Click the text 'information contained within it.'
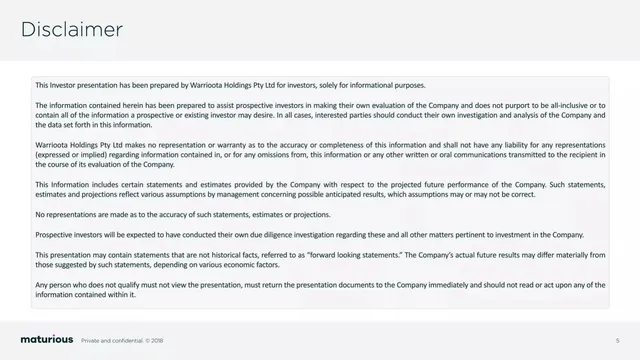640x360 pixels. (85, 295)
